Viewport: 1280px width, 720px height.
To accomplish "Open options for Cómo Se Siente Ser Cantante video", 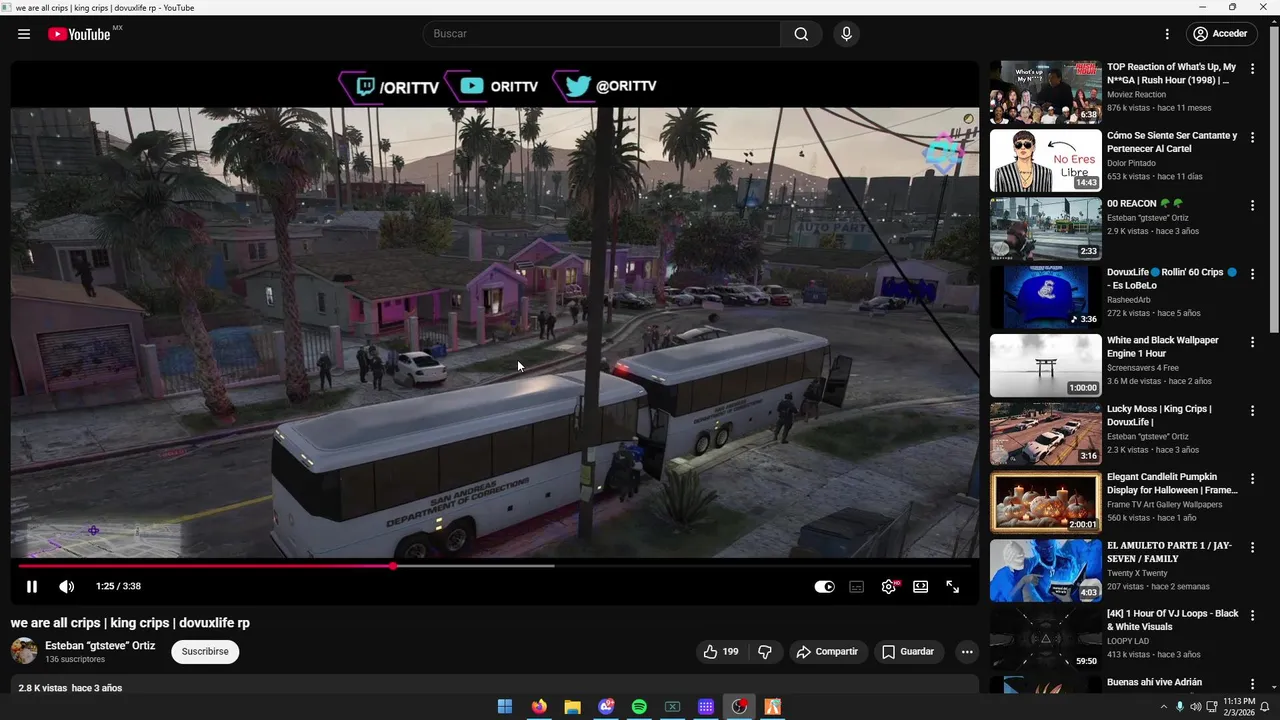I will click(1252, 137).
